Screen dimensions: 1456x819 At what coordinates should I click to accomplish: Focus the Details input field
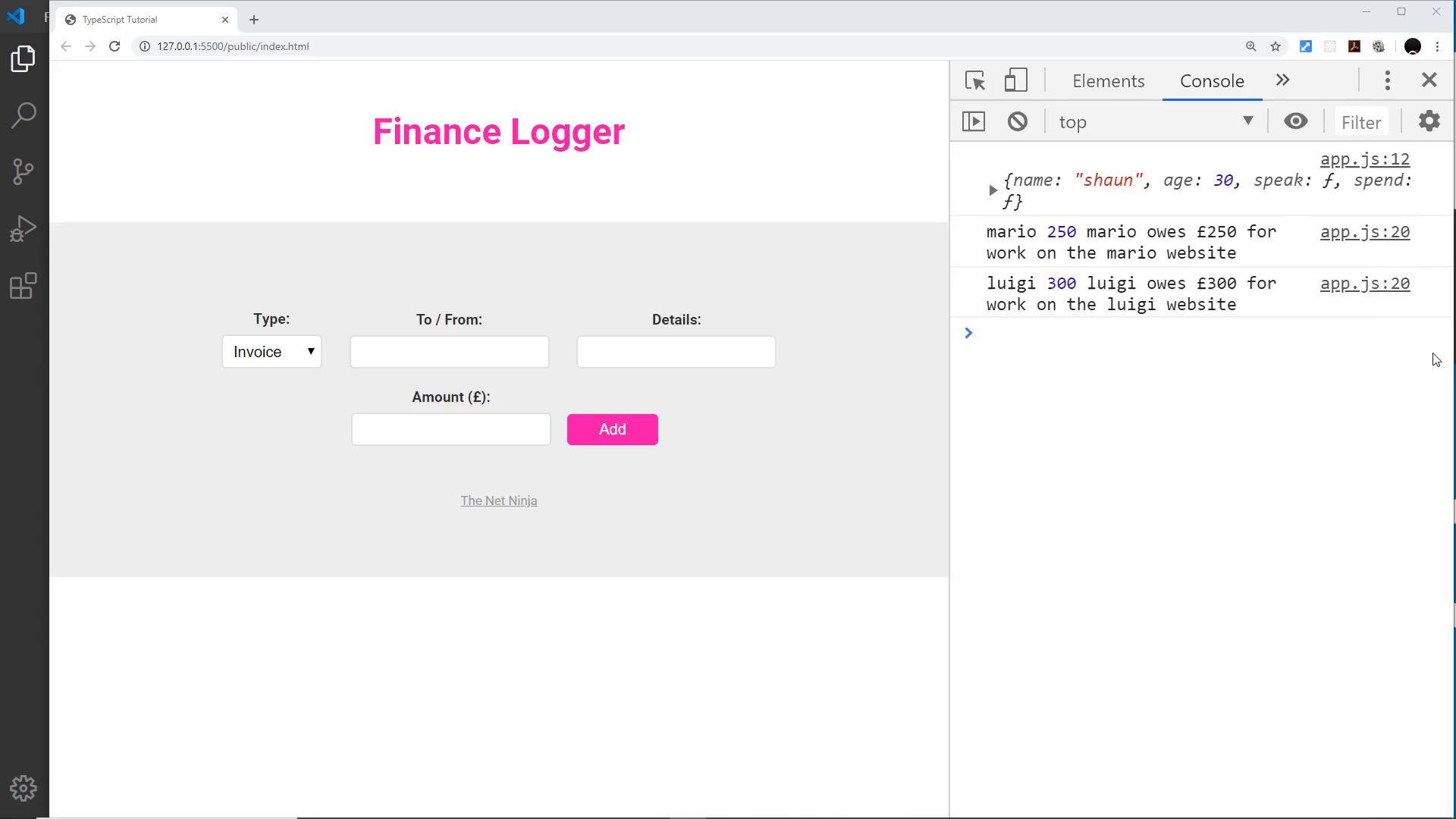676,352
